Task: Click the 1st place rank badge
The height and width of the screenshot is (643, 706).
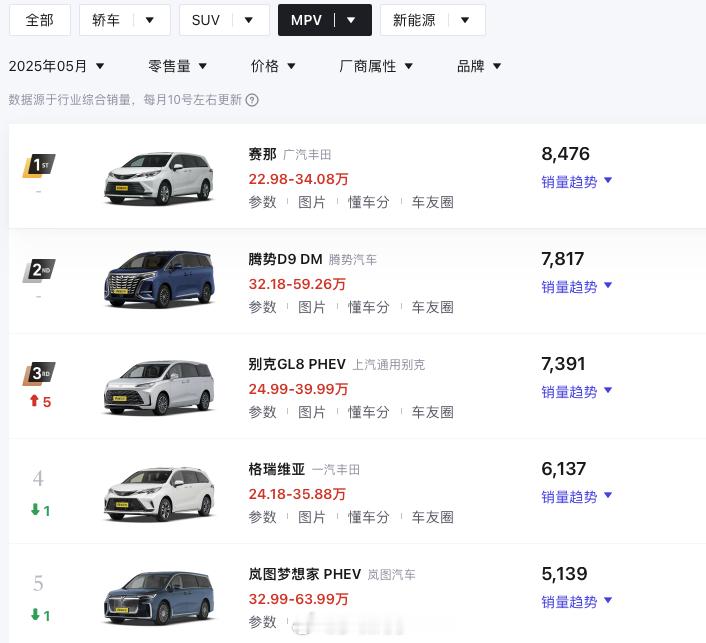Action: point(39,165)
